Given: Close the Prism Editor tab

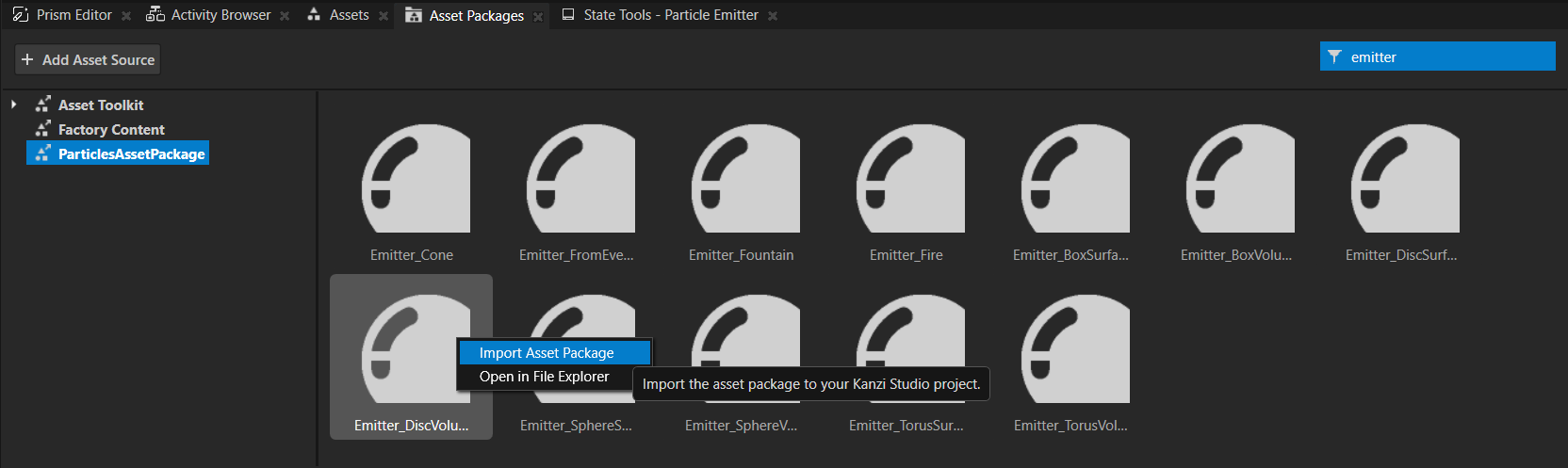Looking at the screenshot, I should point(126,16).
